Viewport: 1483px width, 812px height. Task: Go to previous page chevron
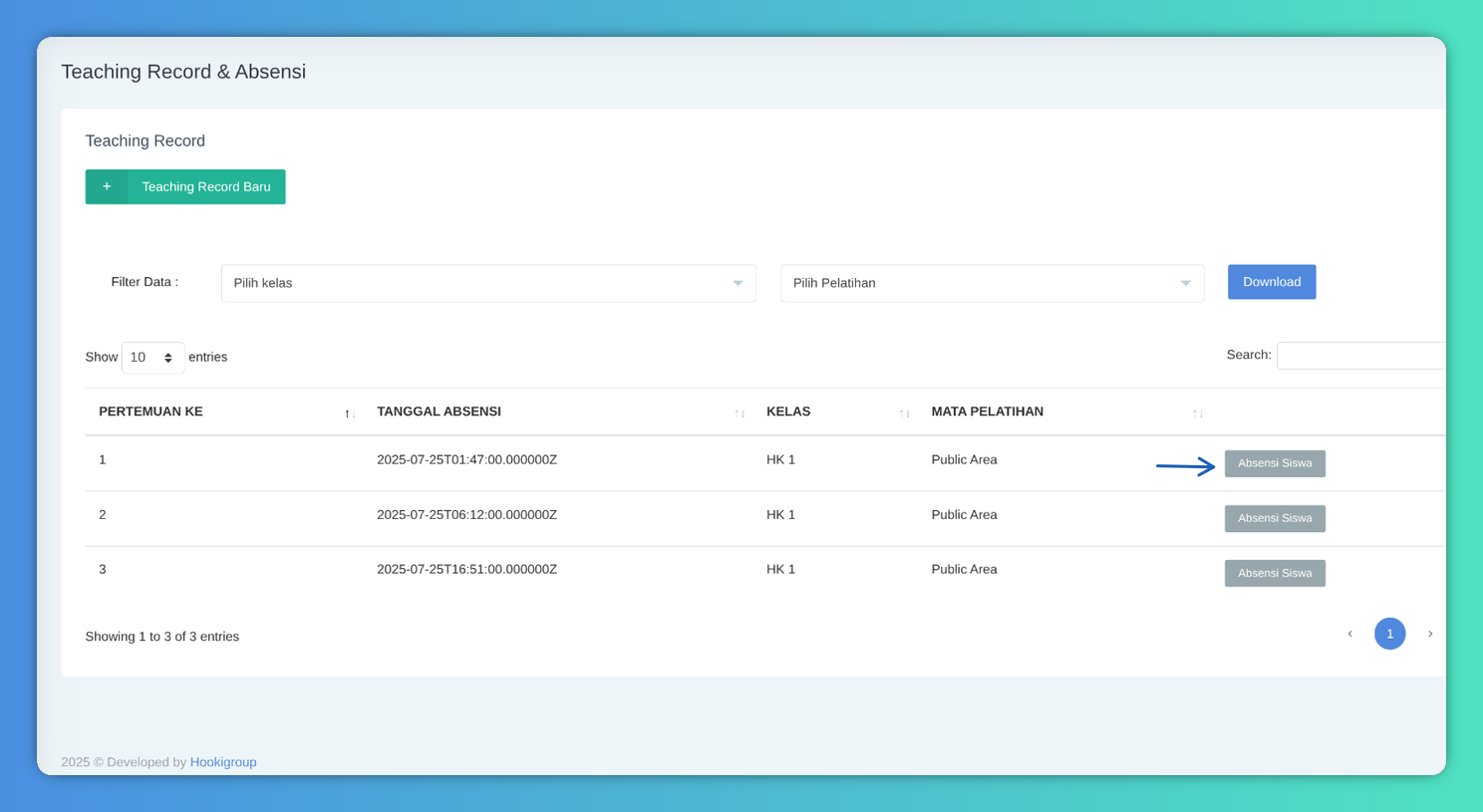(x=1350, y=634)
